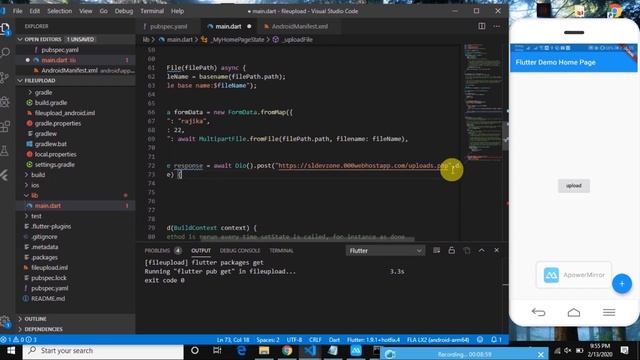Open editor More Actions ellipsis menu
This screenshot has width=640, height=360.
(497, 26)
